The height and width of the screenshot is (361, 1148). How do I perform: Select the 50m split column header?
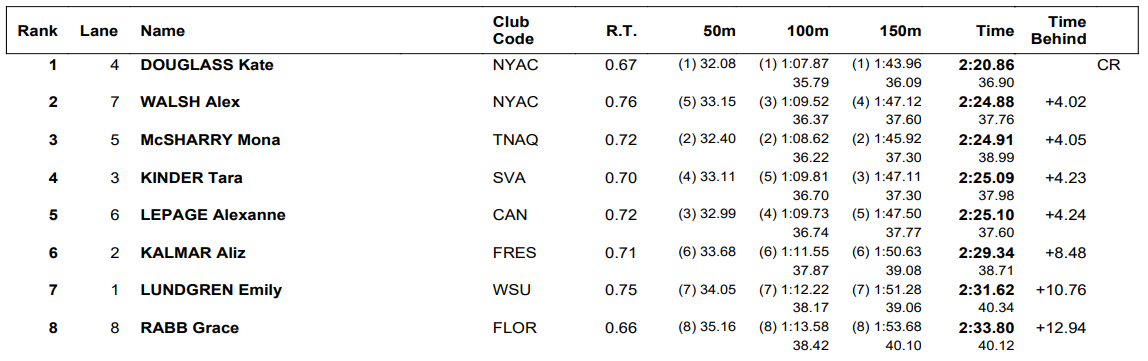pyautogui.click(x=718, y=31)
